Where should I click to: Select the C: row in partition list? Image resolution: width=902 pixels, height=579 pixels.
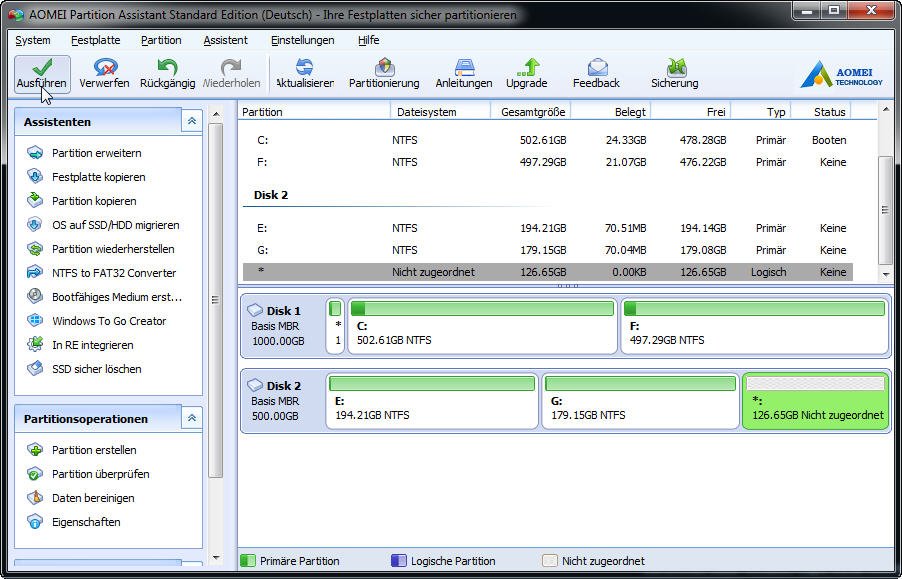click(x=548, y=140)
